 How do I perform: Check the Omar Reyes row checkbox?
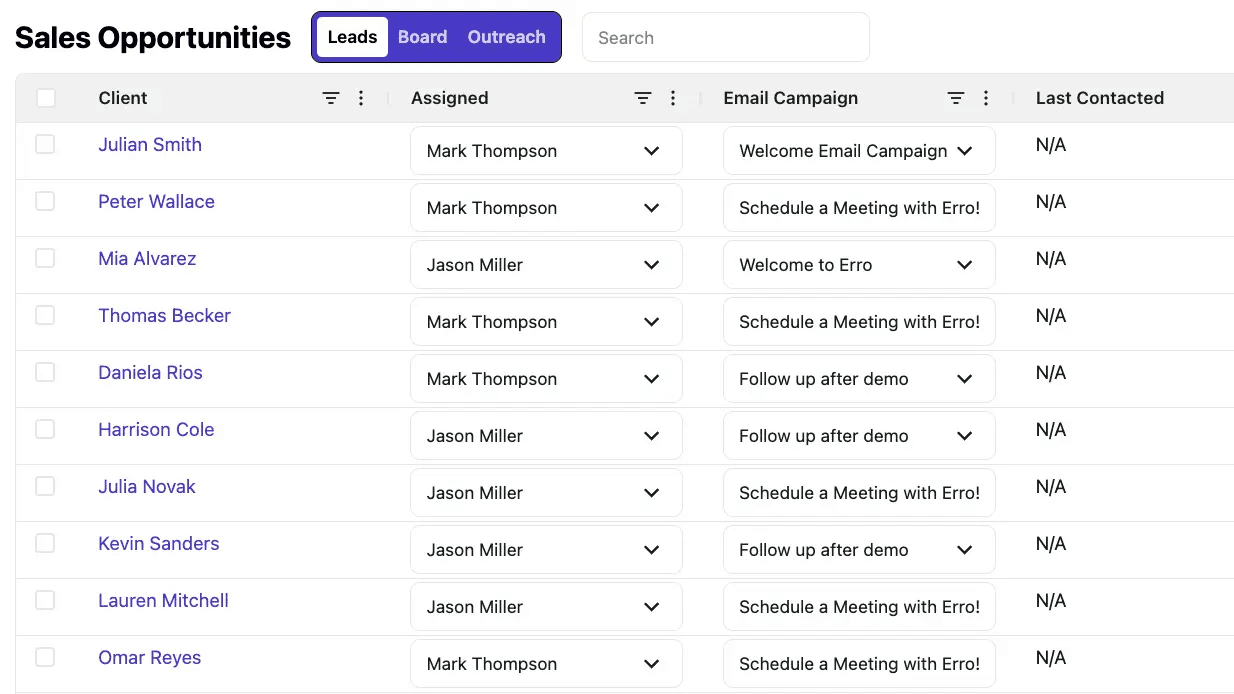pyautogui.click(x=45, y=657)
